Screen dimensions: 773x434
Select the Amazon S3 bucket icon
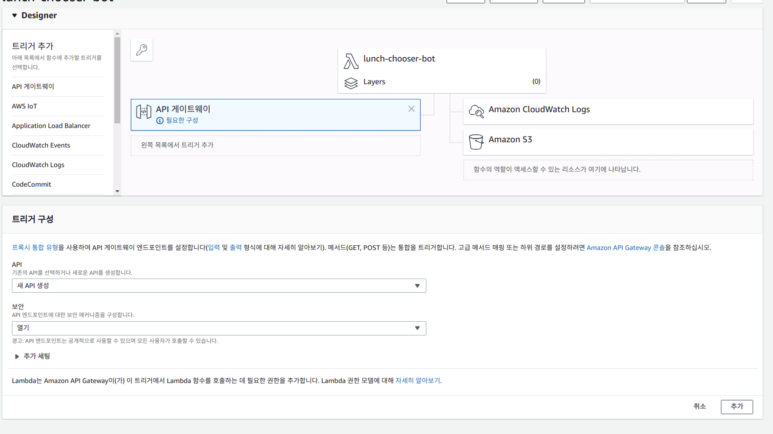(x=476, y=139)
